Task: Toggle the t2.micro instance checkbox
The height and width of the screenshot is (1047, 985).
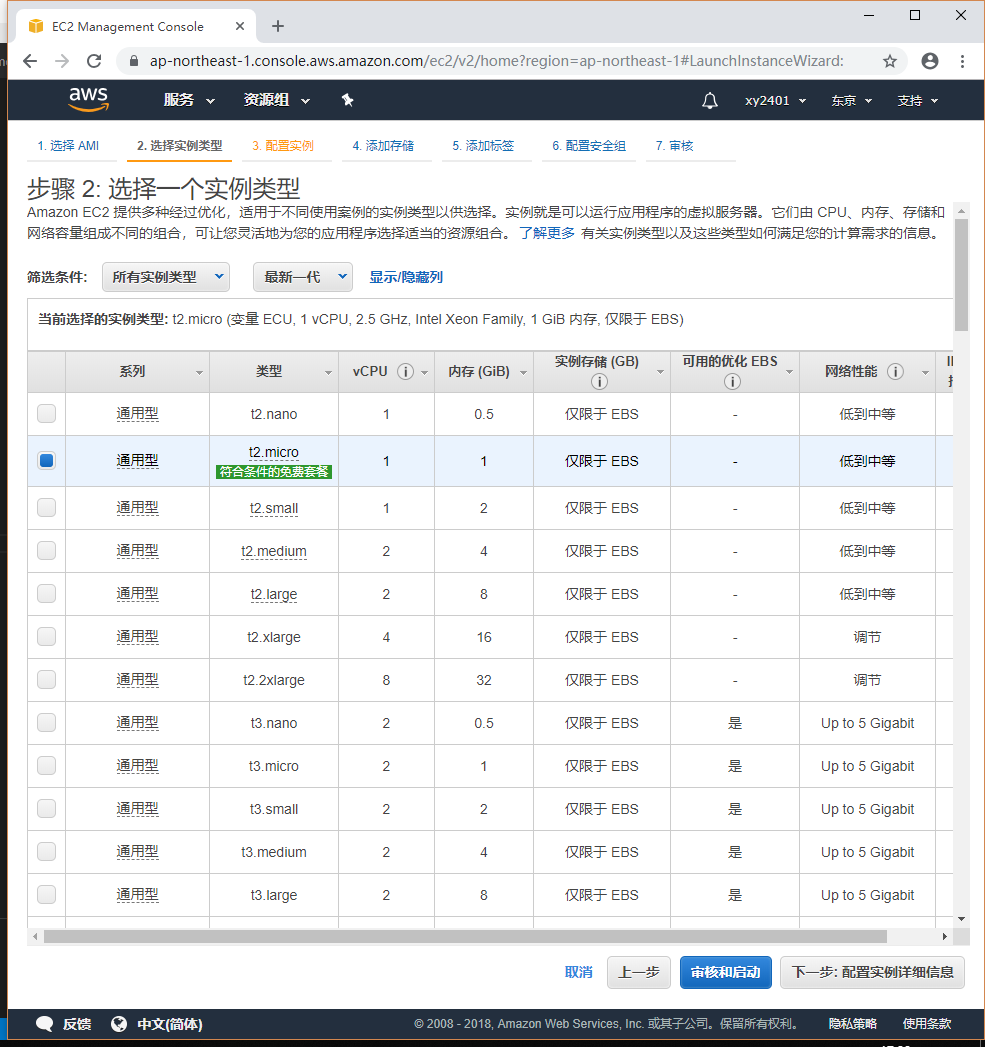Action: (47, 461)
